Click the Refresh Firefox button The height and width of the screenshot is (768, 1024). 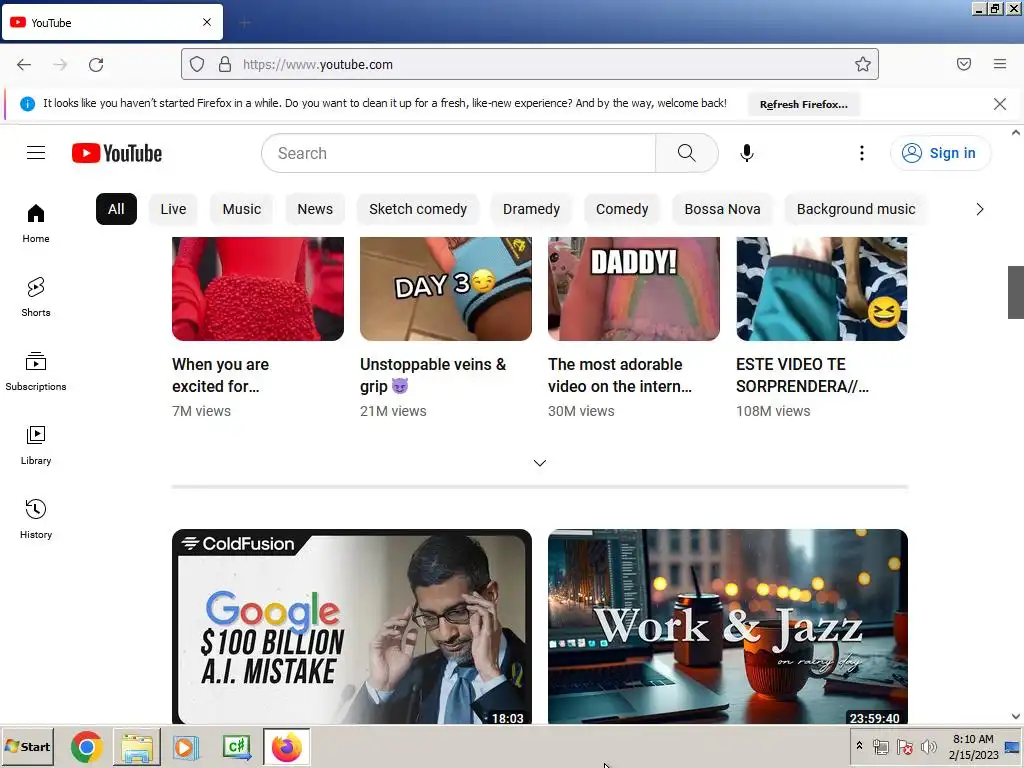(804, 104)
